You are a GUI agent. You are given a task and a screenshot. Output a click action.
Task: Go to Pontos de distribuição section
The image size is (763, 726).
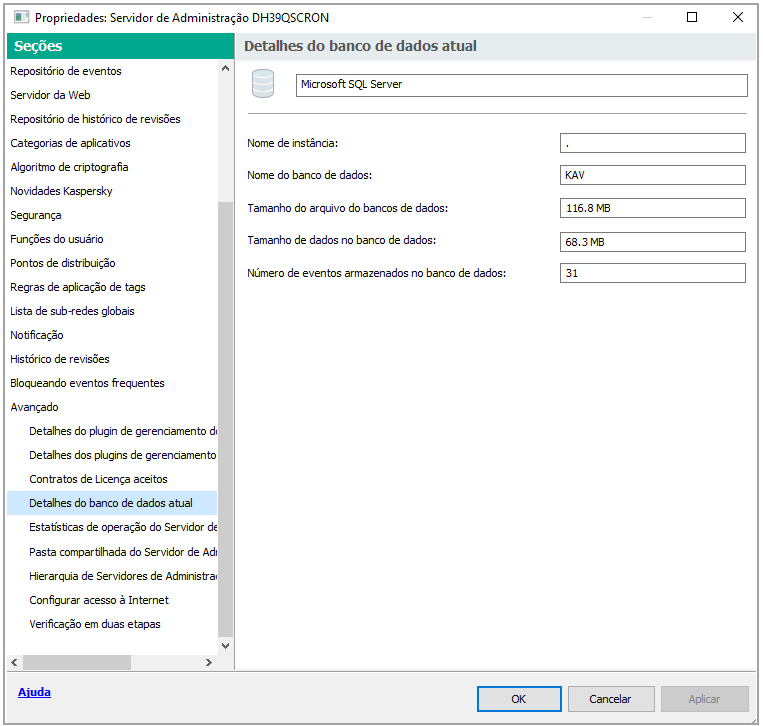pyautogui.click(x=62, y=263)
